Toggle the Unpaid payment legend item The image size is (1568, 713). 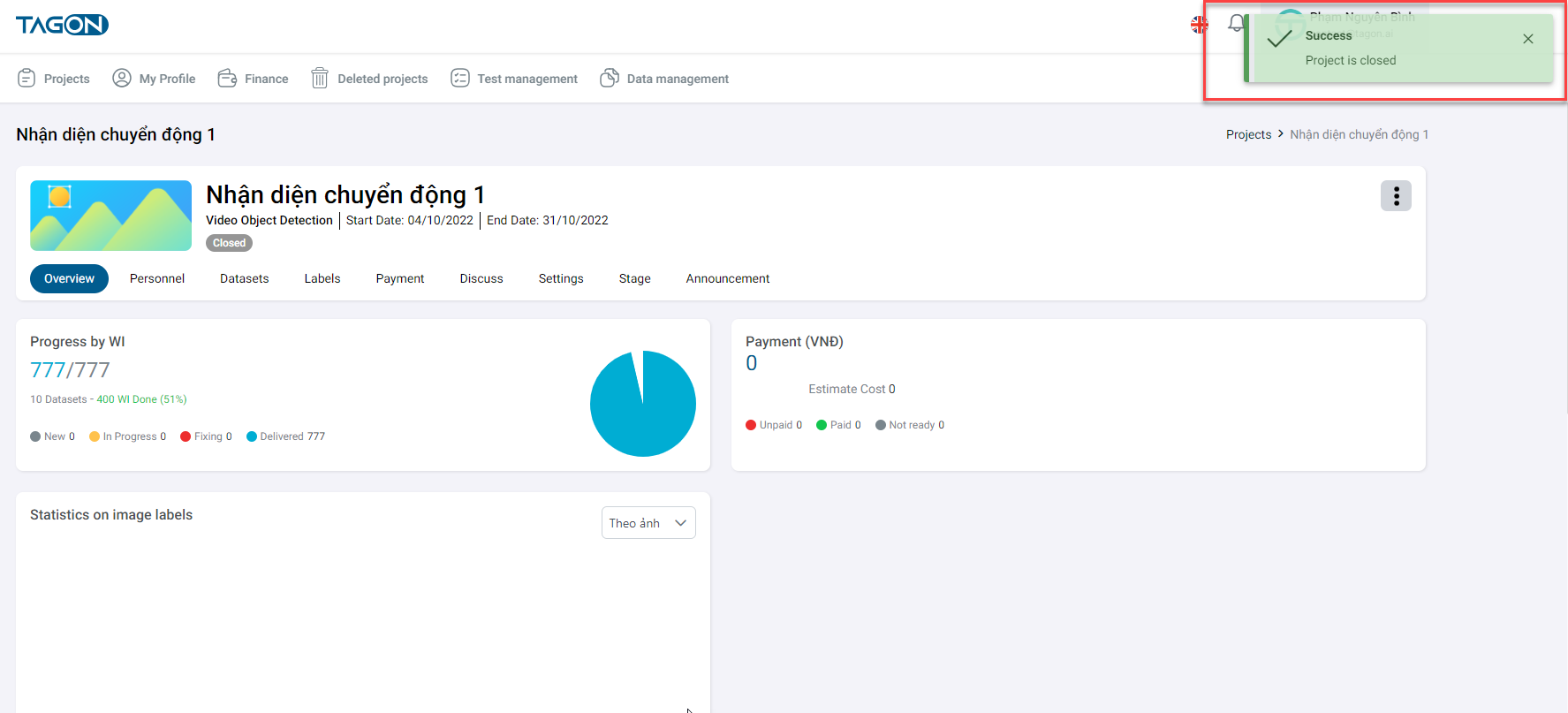[774, 425]
